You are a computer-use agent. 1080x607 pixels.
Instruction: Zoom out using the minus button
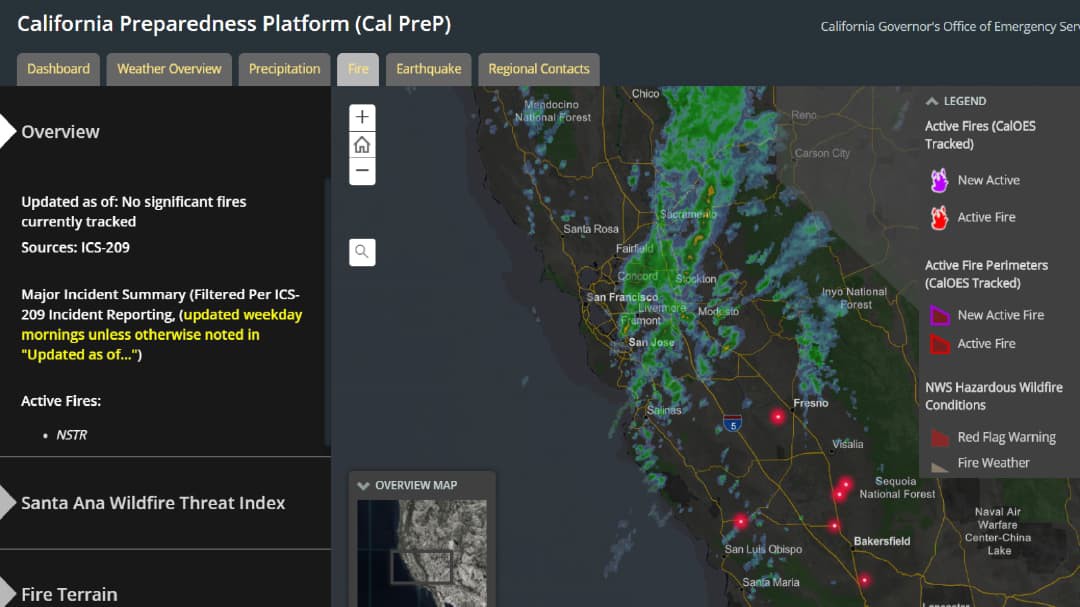(x=362, y=171)
